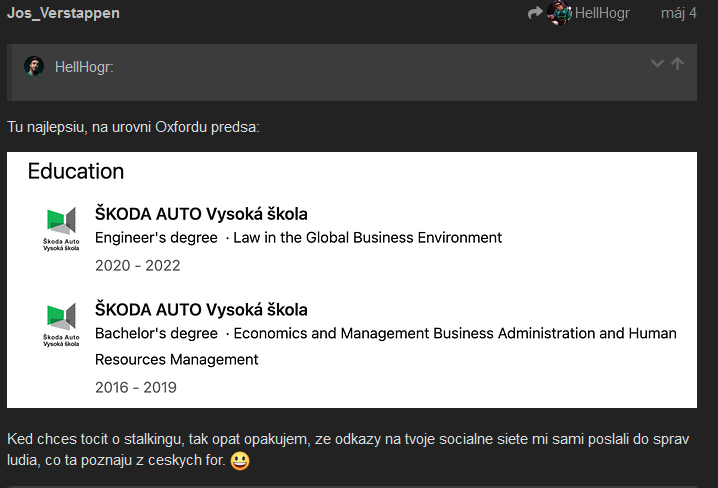Click second Škoda Auto Vysoká škola logo
This screenshot has height=488, width=718.
pyautogui.click(x=61, y=324)
